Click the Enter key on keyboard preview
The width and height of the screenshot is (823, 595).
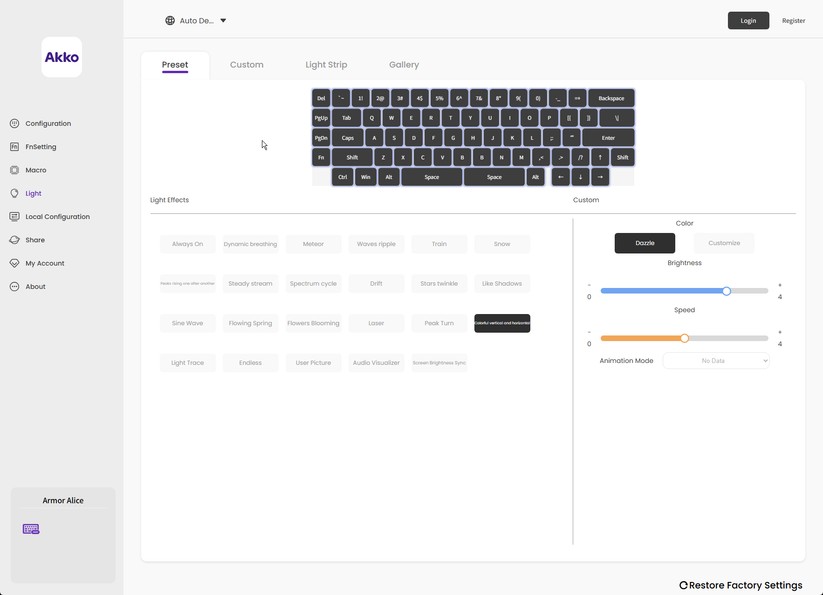pos(608,137)
